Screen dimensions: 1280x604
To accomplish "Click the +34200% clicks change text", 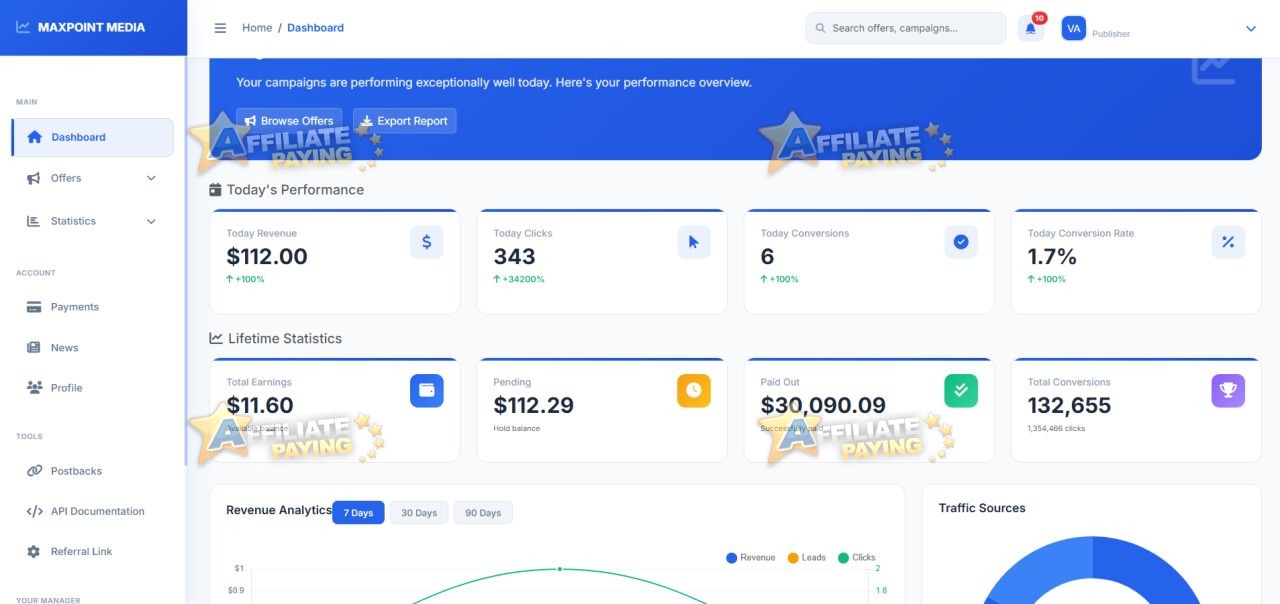I will coord(519,279).
